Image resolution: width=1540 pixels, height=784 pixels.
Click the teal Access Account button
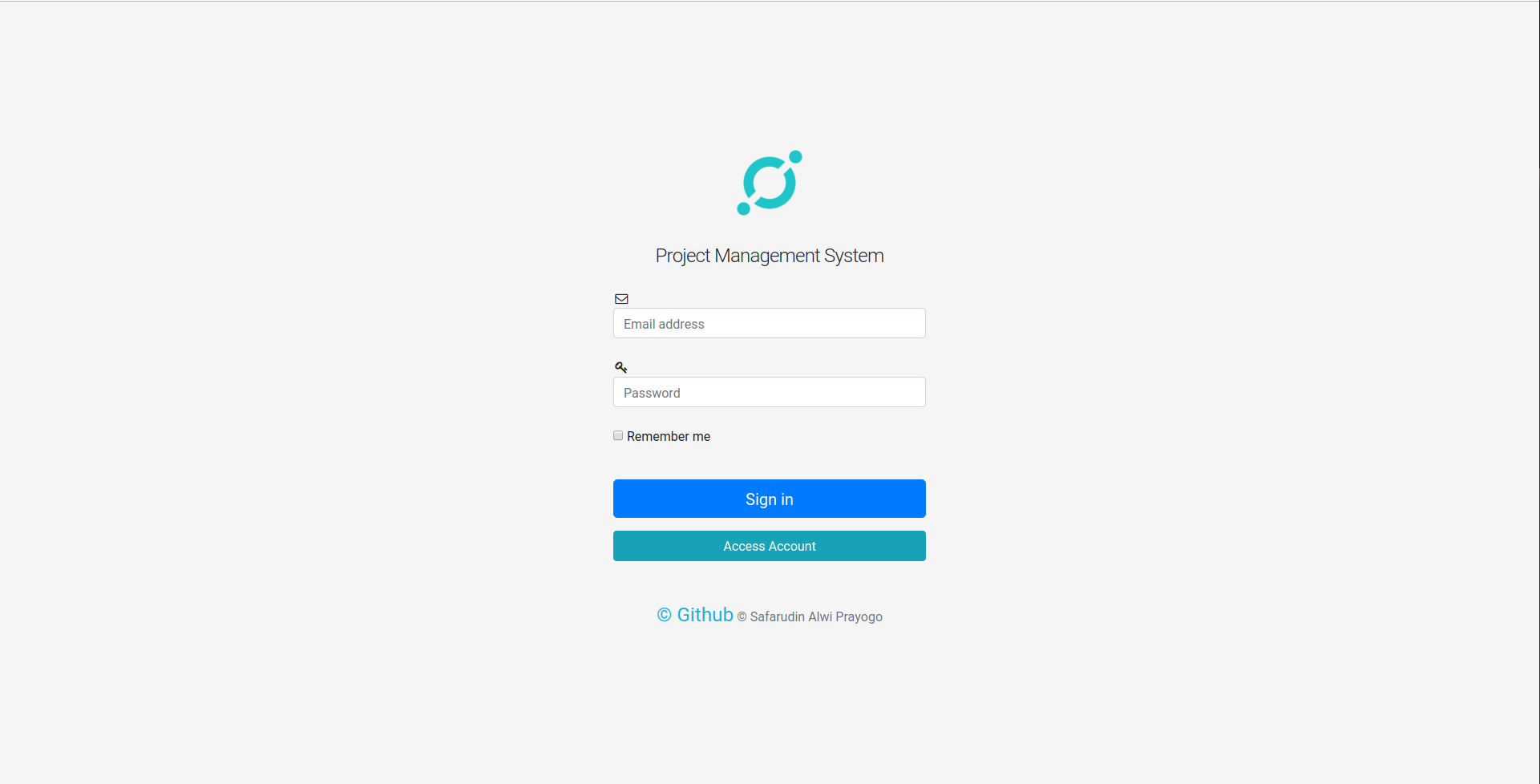pos(770,546)
